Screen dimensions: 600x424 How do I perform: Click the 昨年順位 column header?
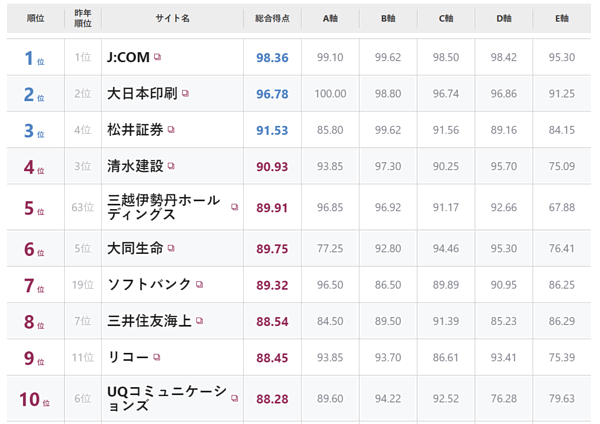click(83, 19)
